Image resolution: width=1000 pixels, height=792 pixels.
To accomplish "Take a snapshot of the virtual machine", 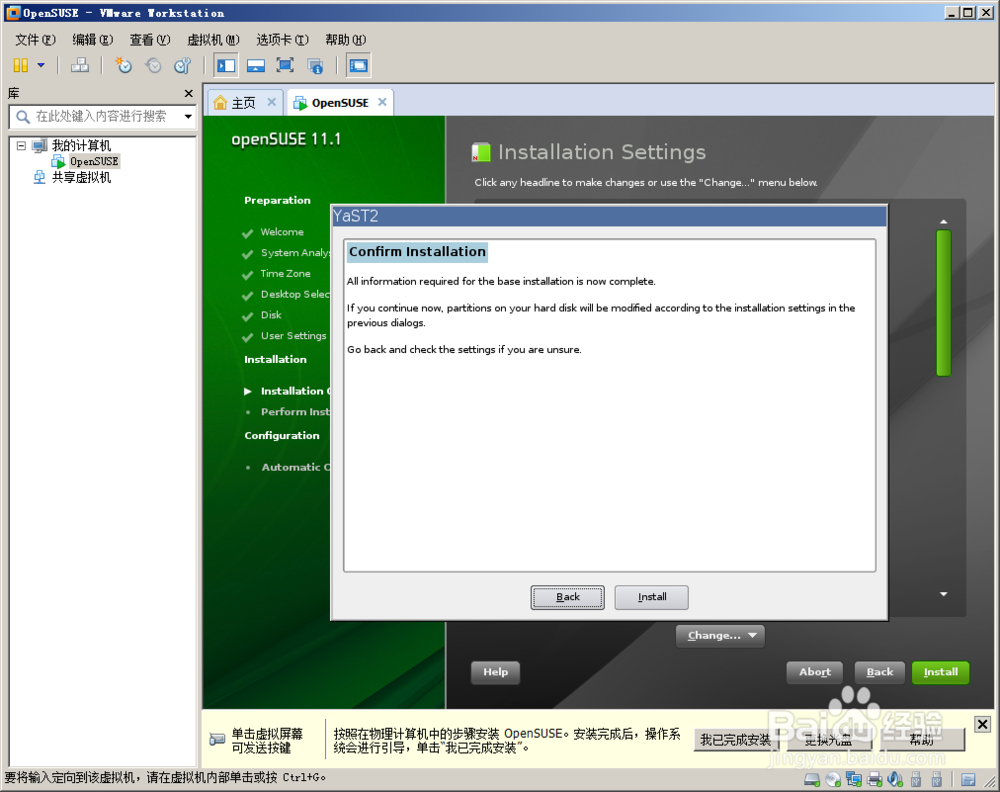I will pos(123,65).
